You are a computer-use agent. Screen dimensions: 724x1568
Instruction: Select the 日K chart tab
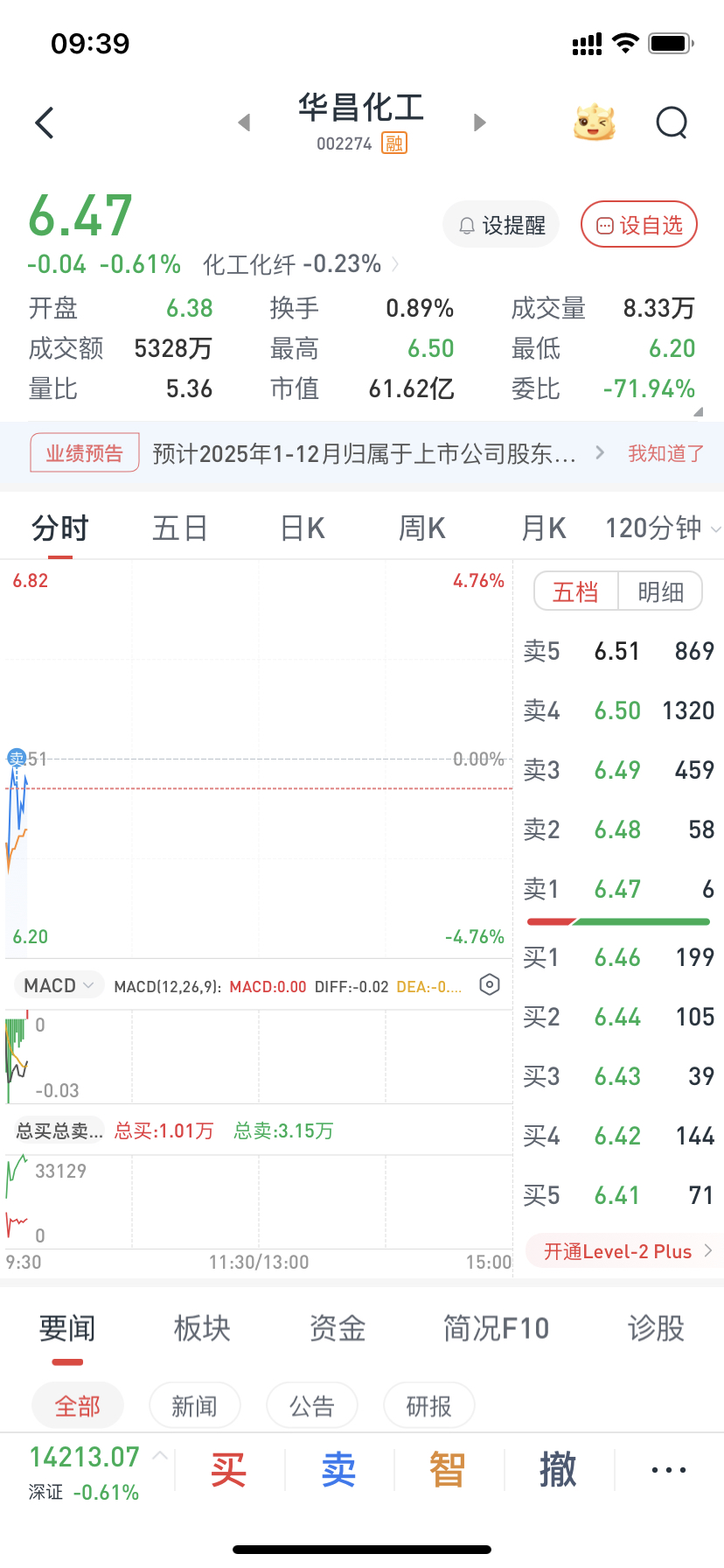pyautogui.click(x=303, y=528)
